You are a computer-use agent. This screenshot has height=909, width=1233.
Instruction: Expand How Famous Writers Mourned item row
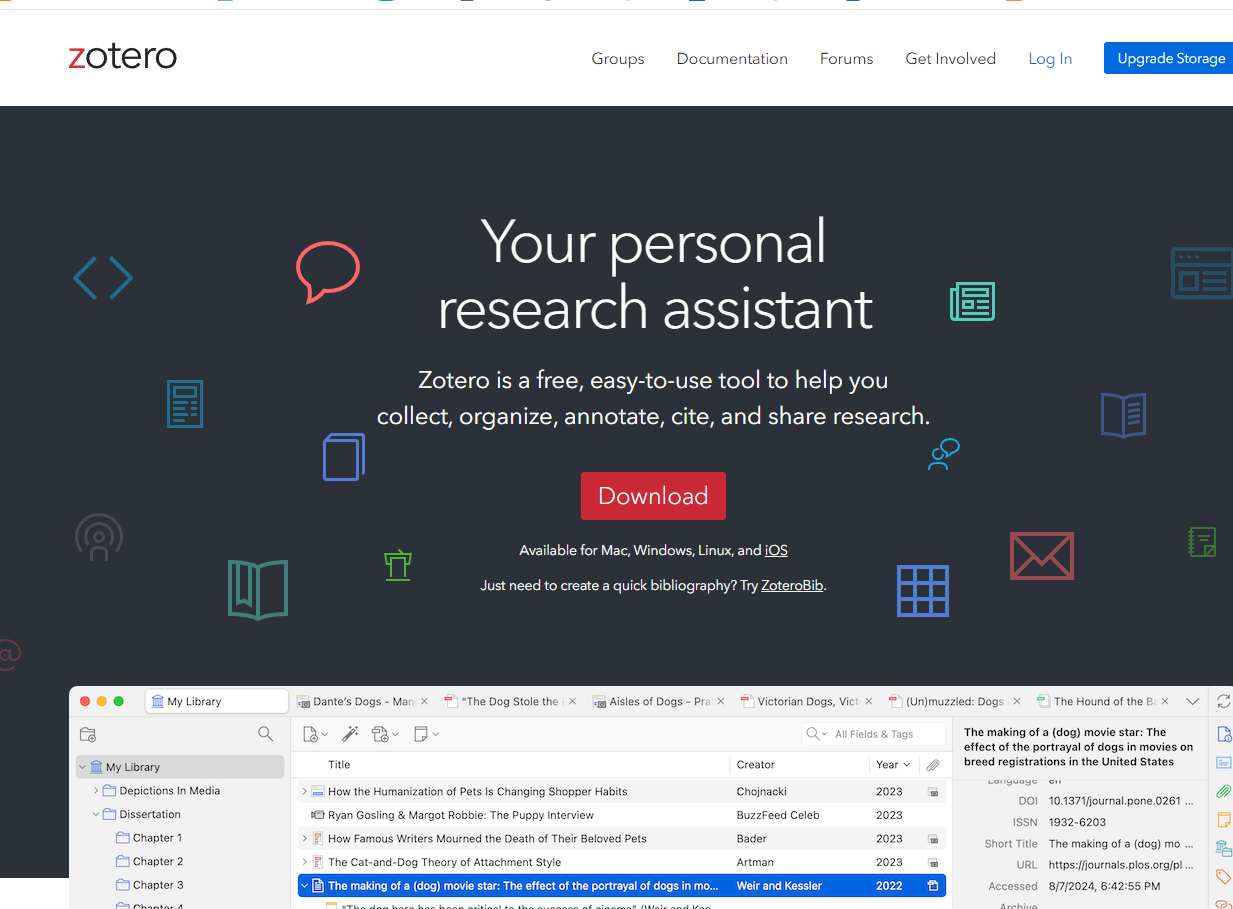pos(305,839)
